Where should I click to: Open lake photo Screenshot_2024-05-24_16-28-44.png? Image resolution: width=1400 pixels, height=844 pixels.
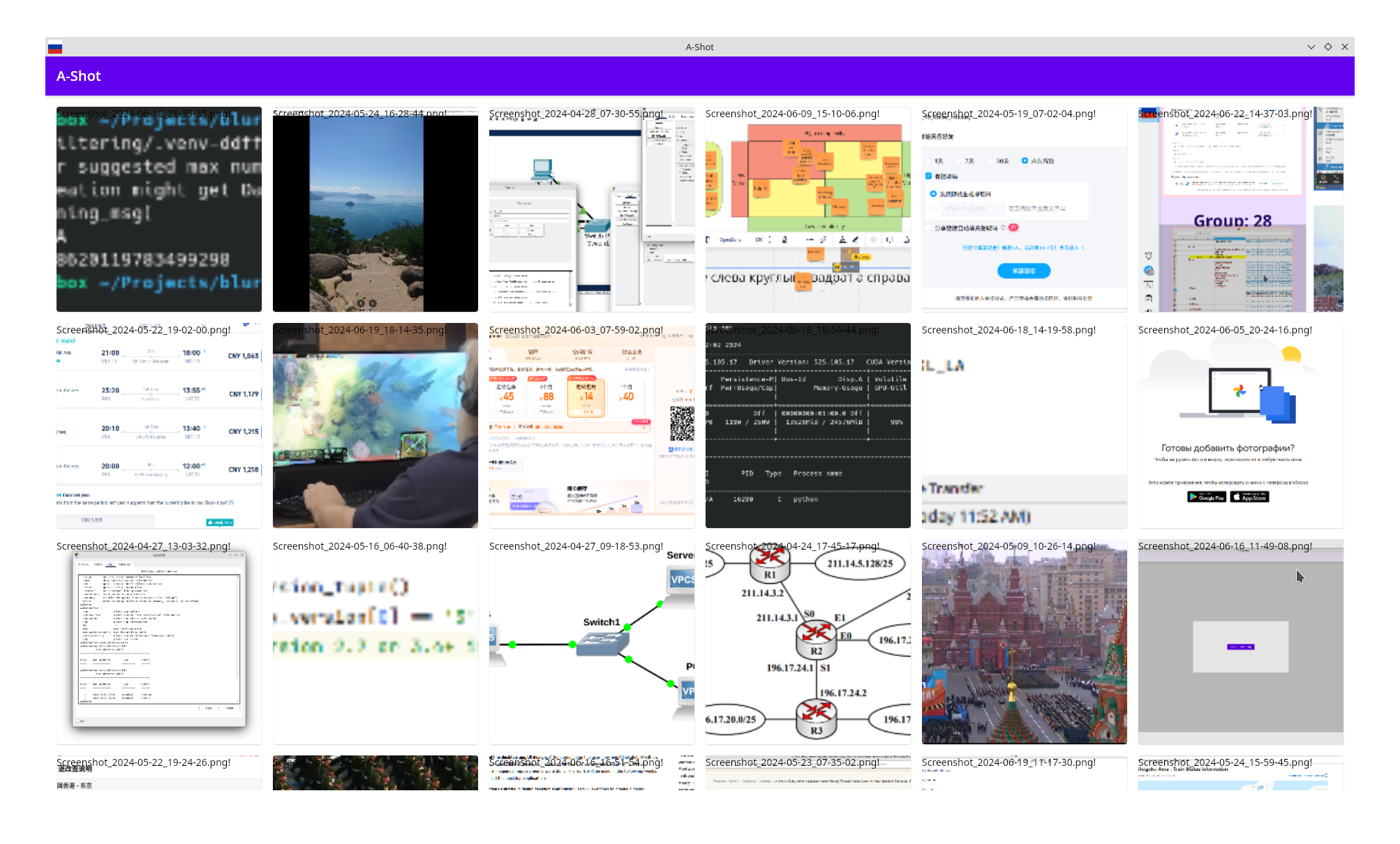[375, 209]
